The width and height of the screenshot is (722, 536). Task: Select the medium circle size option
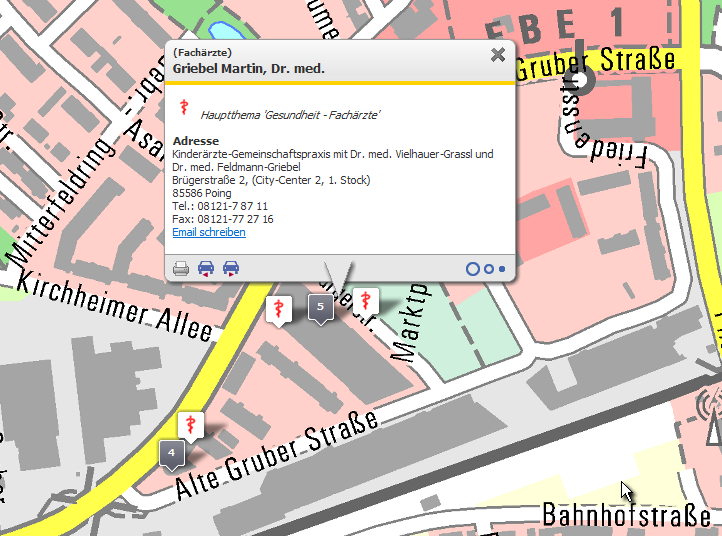click(x=488, y=268)
